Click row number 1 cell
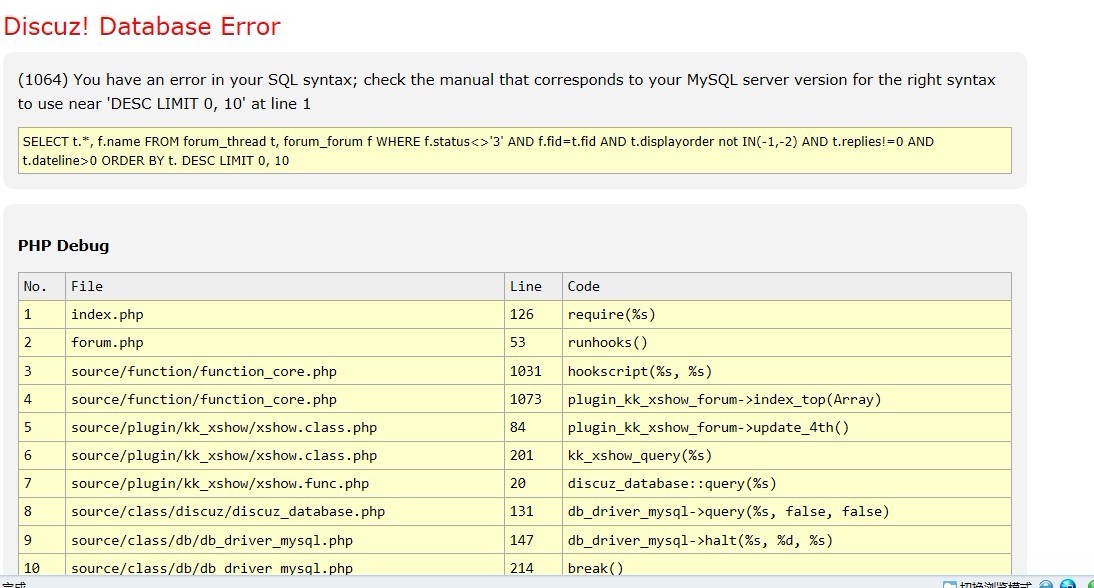The height and width of the screenshot is (588, 1094). click(42, 315)
